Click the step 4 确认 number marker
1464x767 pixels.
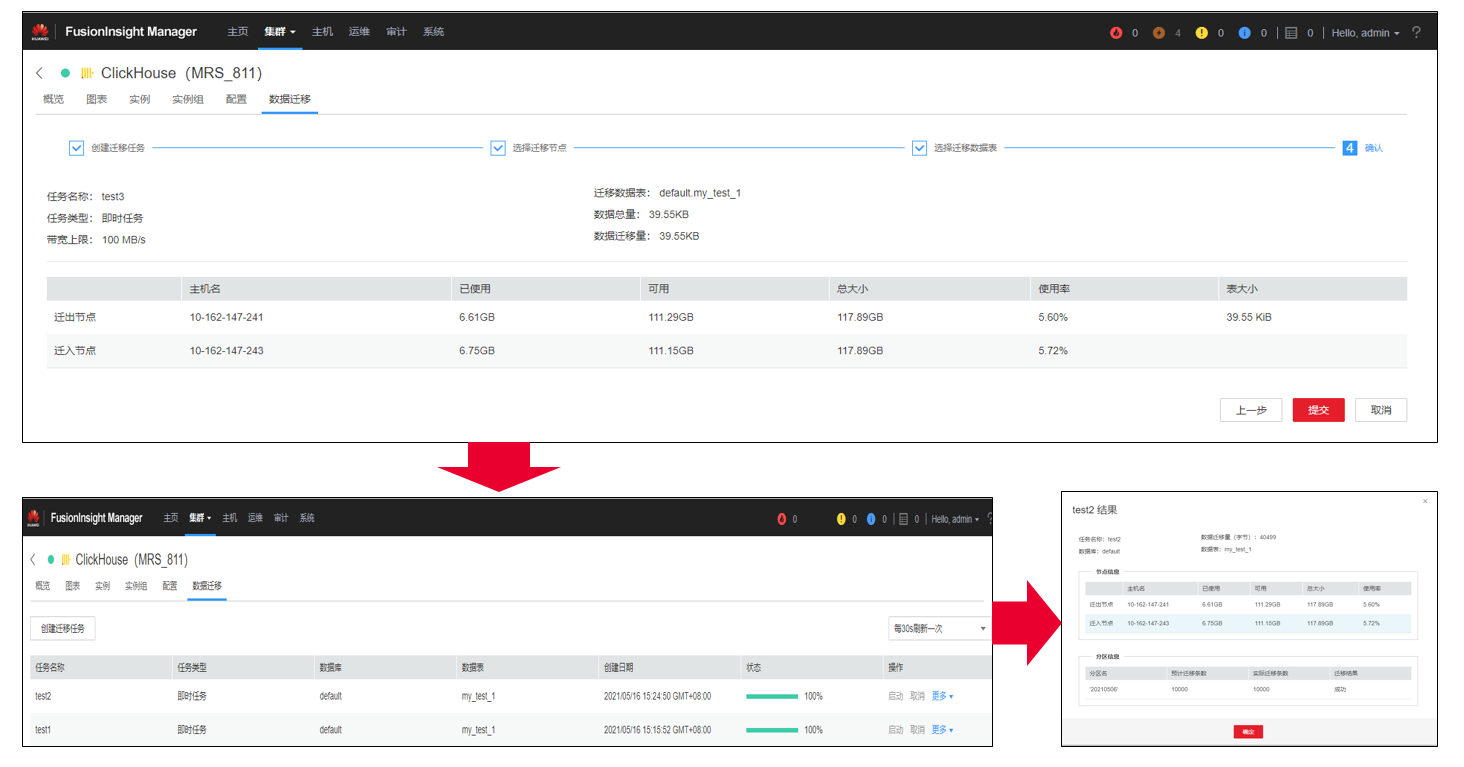(x=1350, y=148)
